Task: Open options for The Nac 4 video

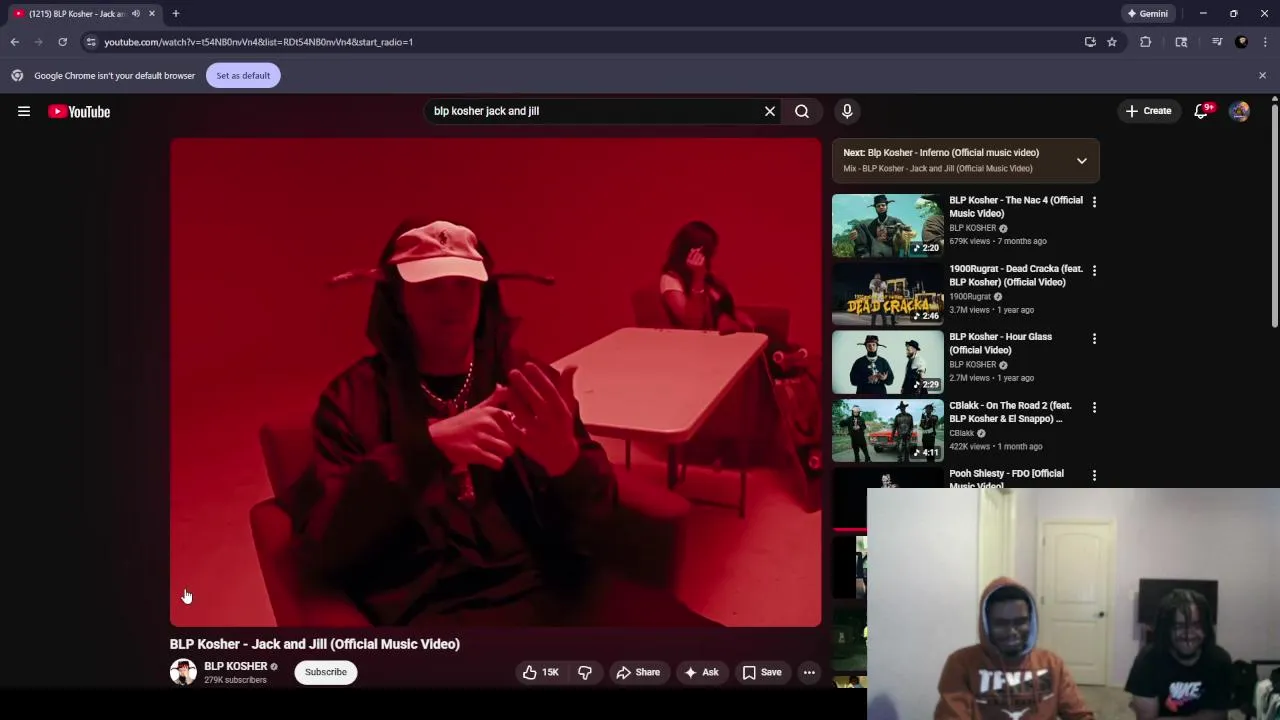Action: 1094,202
